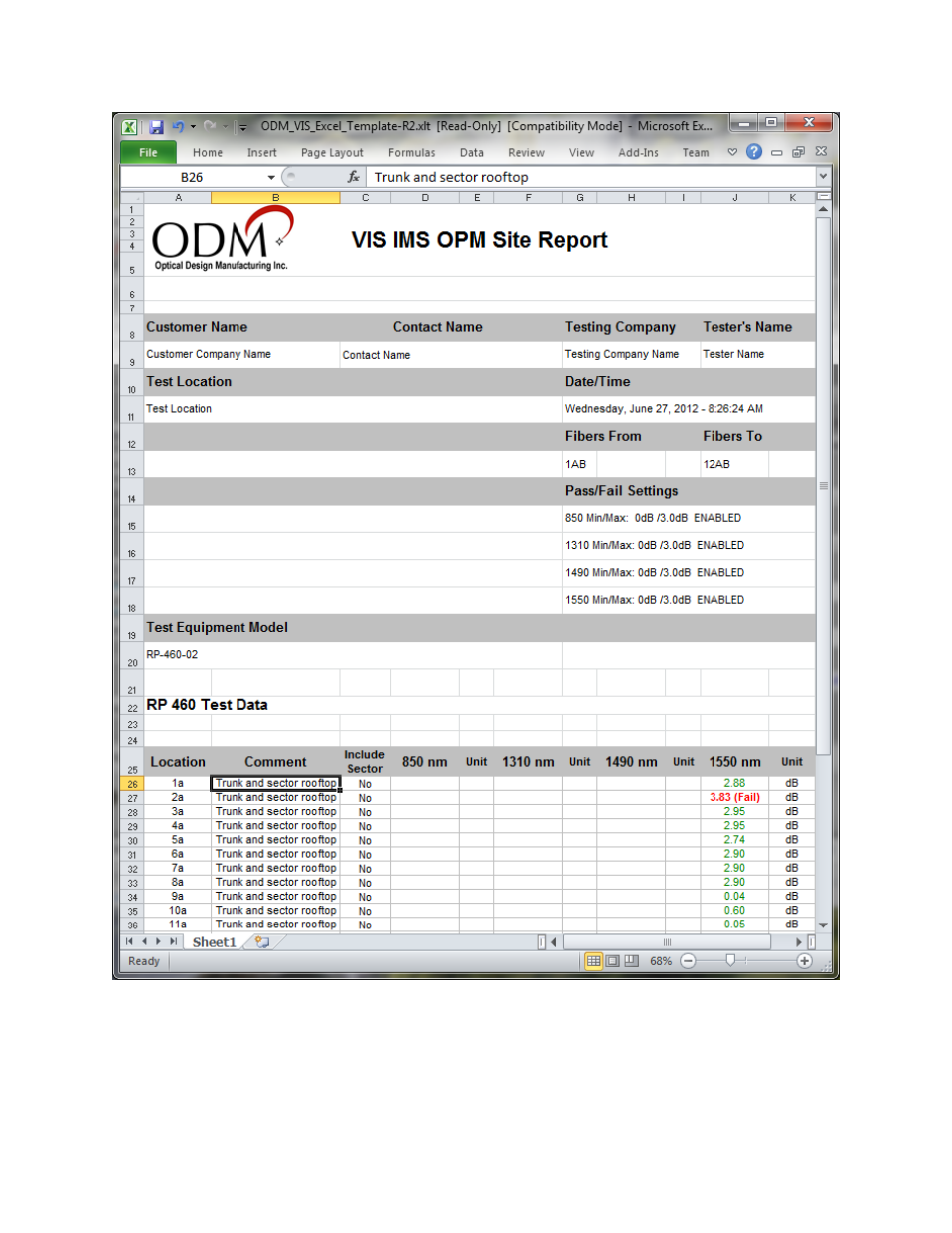The height and width of the screenshot is (1233, 952).
Task: Click the horizontal scrollbar right arrow
Action: coord(799,942)
